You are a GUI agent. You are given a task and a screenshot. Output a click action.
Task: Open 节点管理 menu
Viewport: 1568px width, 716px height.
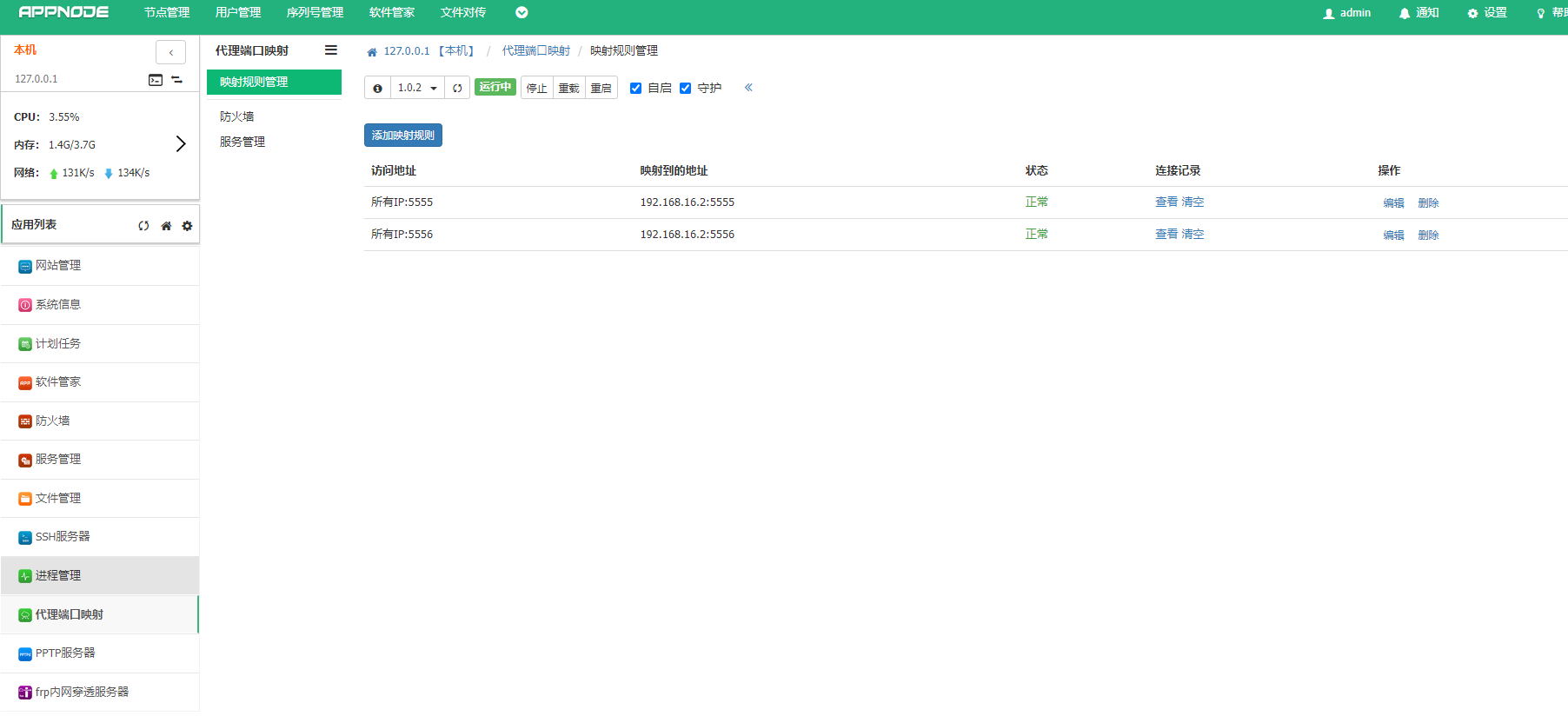pyautogui.click(x=167, y=12)
